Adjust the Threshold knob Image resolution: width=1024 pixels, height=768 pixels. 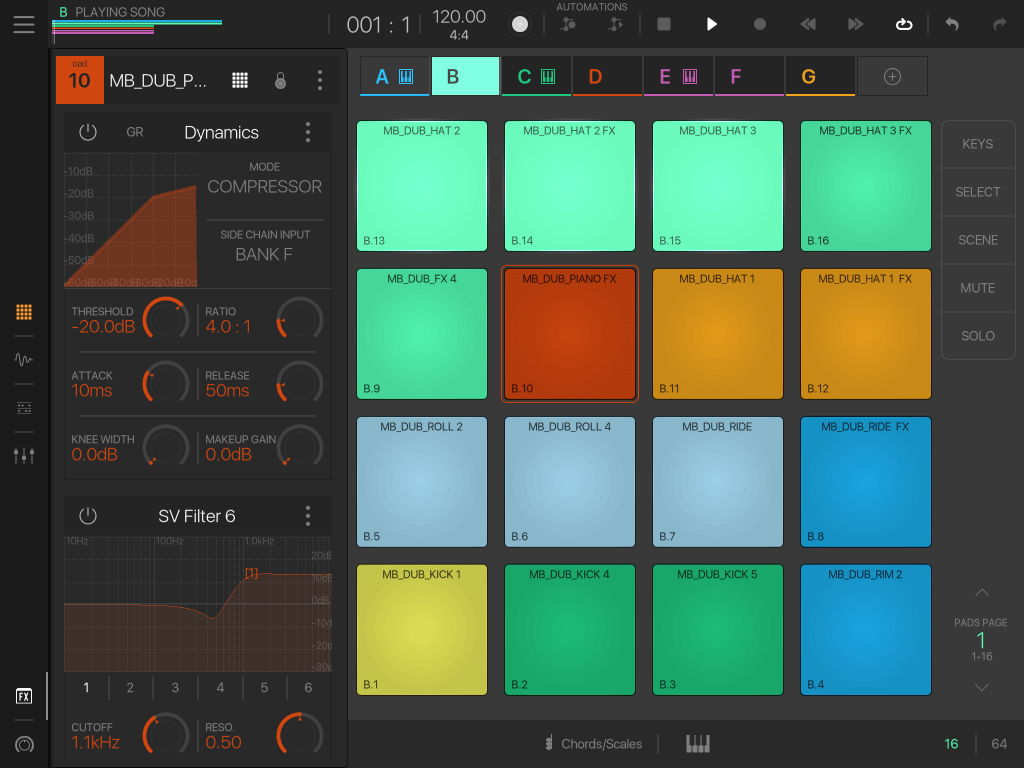point(165,318)
